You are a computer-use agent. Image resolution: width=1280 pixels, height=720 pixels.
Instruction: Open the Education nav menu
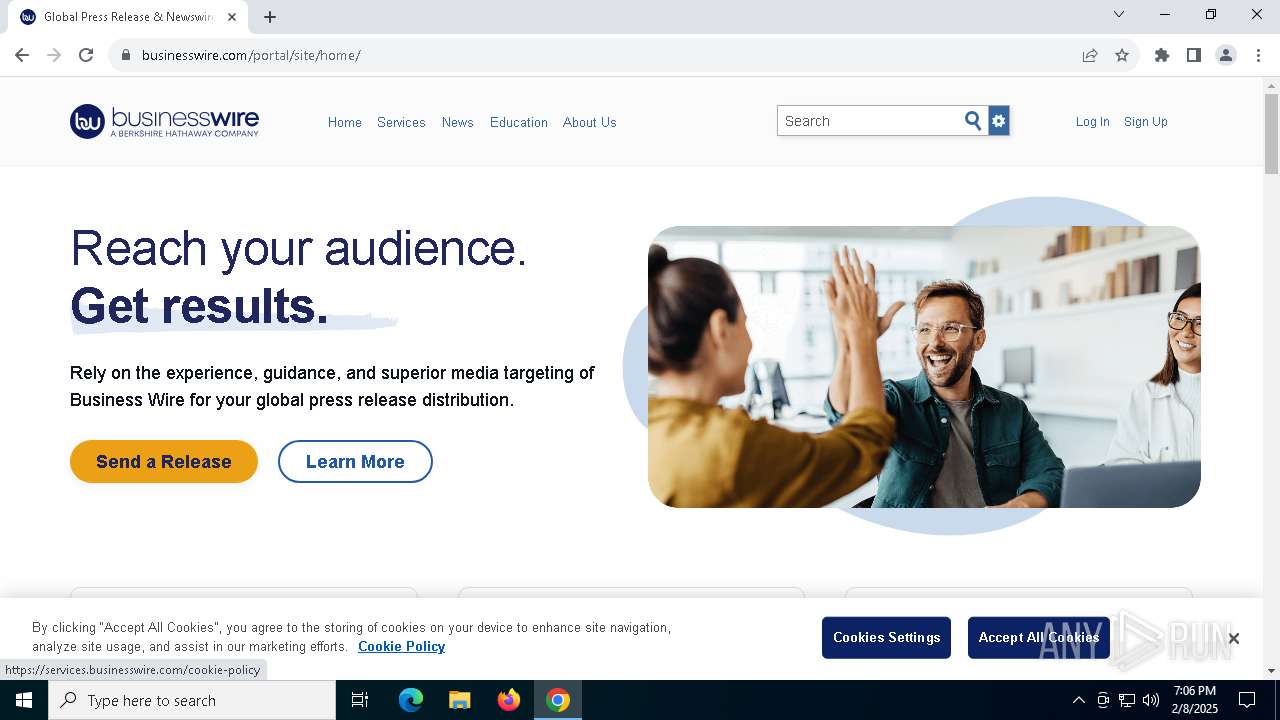(x=519, y=122)
